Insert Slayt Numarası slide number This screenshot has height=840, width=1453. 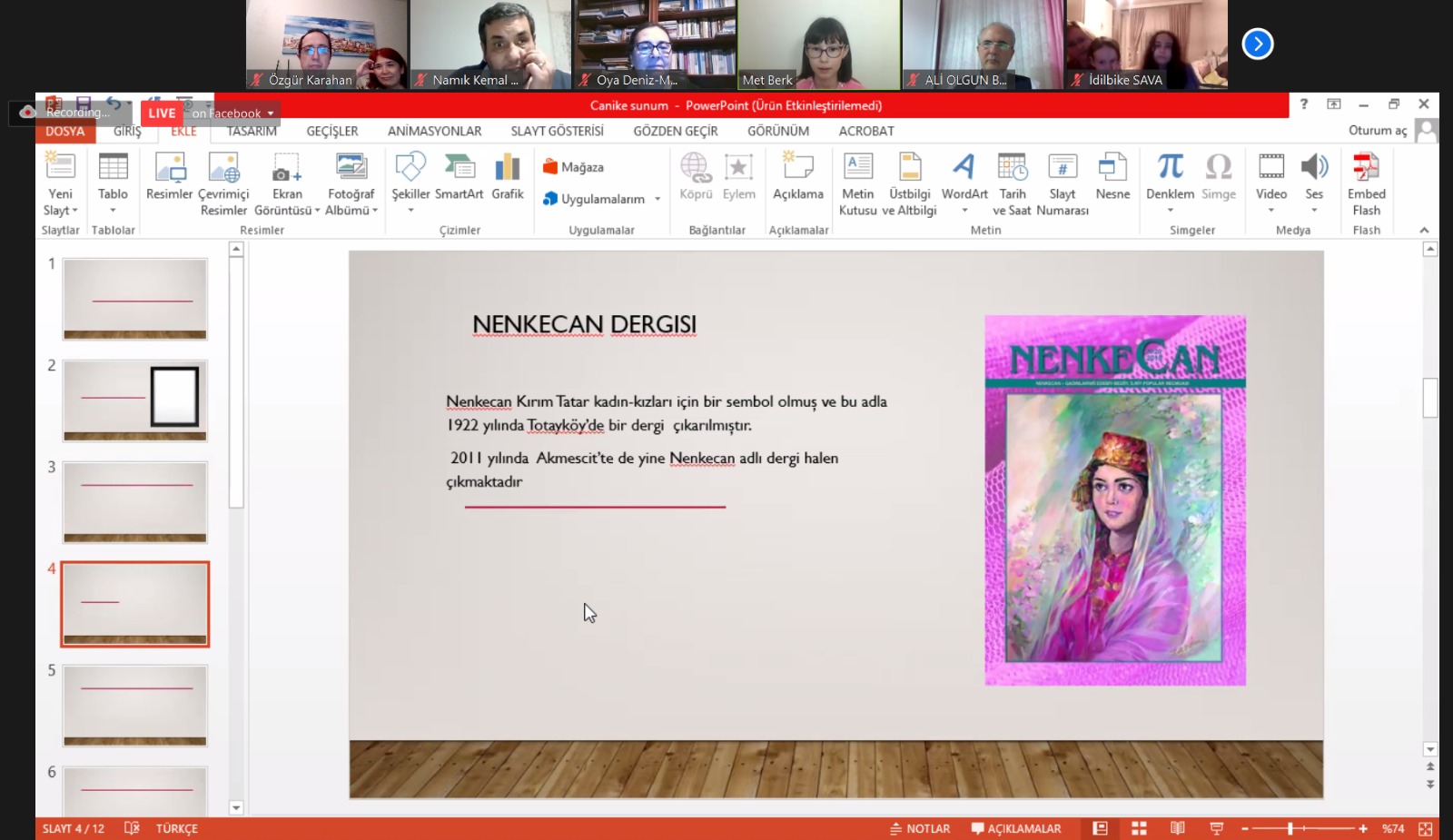tap(1063, 185)
